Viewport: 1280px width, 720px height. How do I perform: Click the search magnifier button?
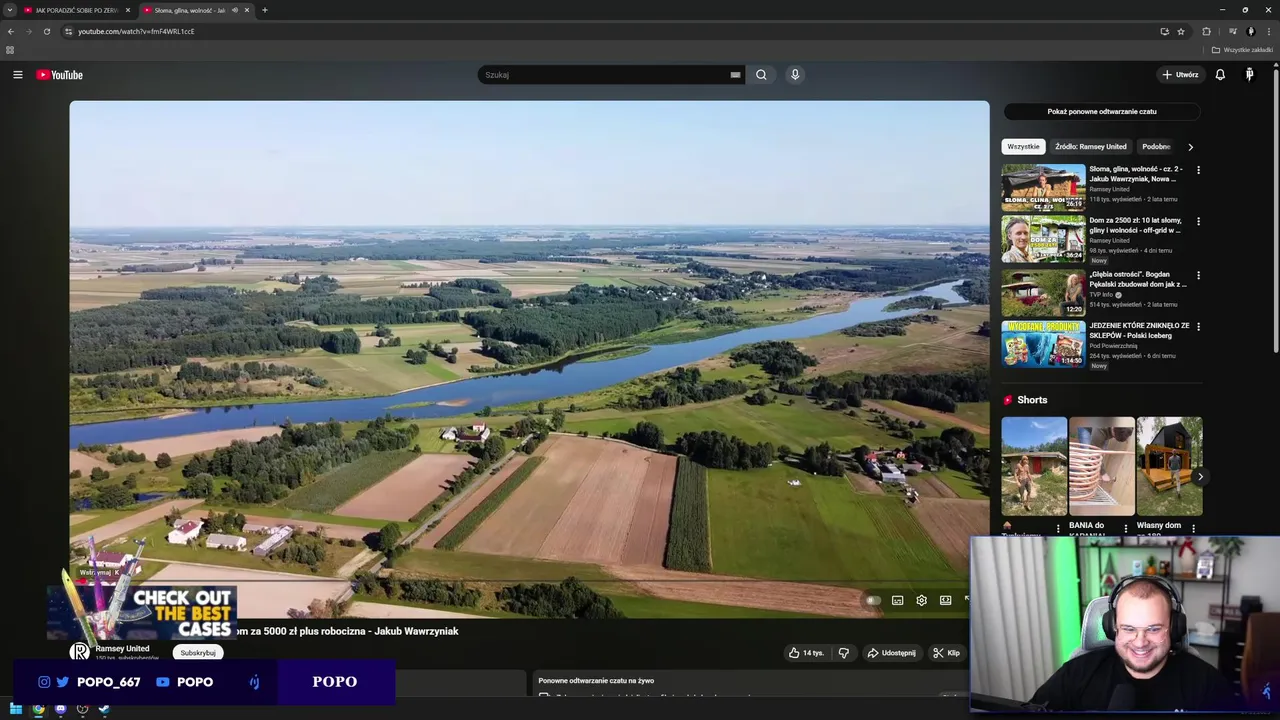pos(761,75)
